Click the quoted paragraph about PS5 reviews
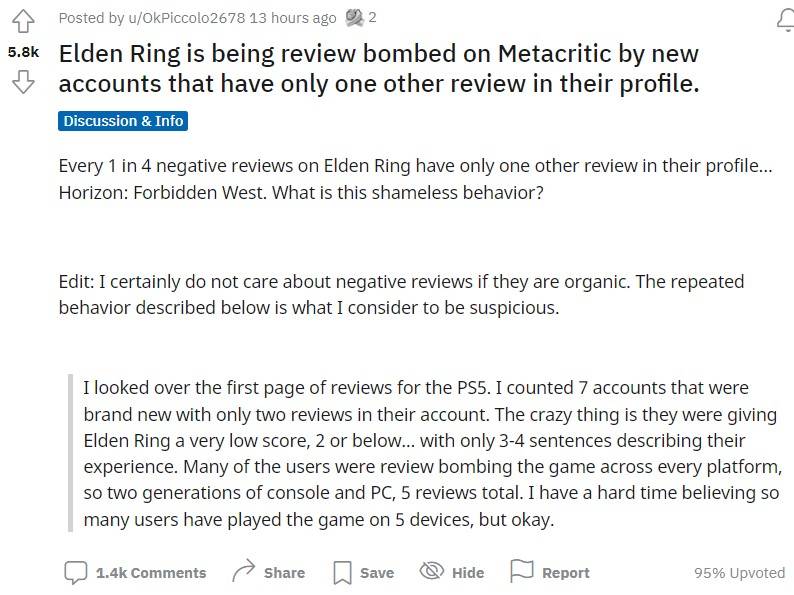Image resolution: width=794 pixels, height=595 pixels. (x=430, y=453)
